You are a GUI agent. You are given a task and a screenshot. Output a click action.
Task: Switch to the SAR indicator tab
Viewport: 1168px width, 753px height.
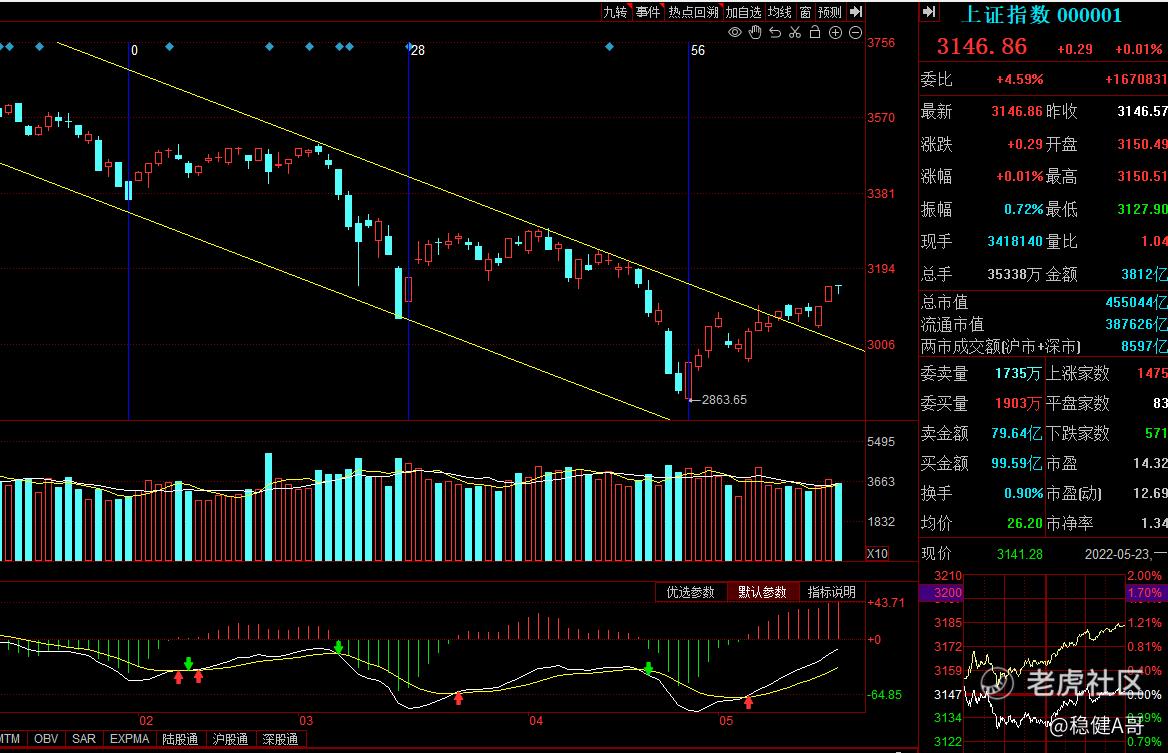(83, 739)
